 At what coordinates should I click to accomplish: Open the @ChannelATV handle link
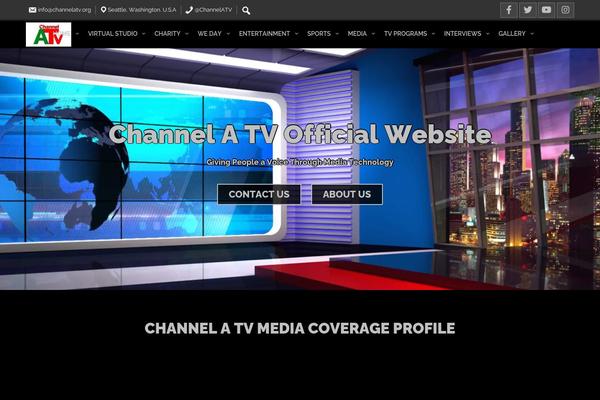click(x=213, y=10)
